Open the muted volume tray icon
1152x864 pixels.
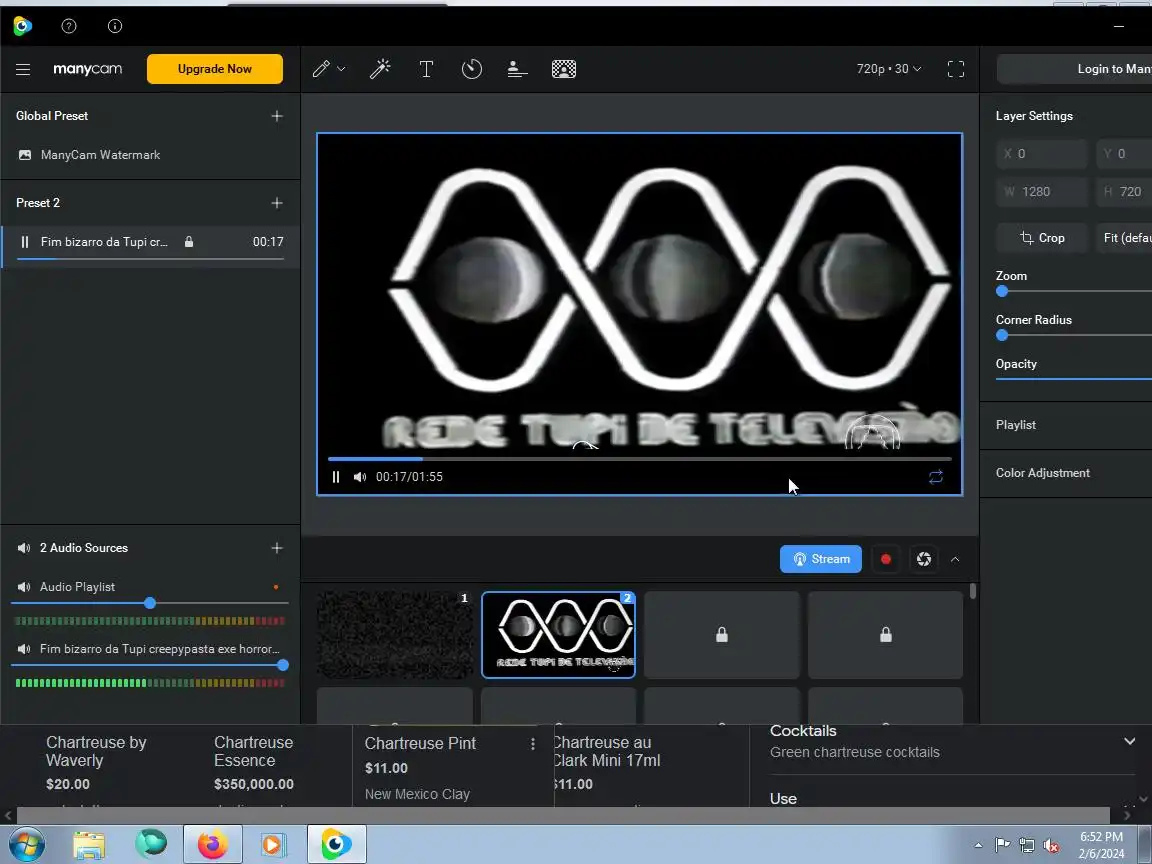tap(1051, 845)
